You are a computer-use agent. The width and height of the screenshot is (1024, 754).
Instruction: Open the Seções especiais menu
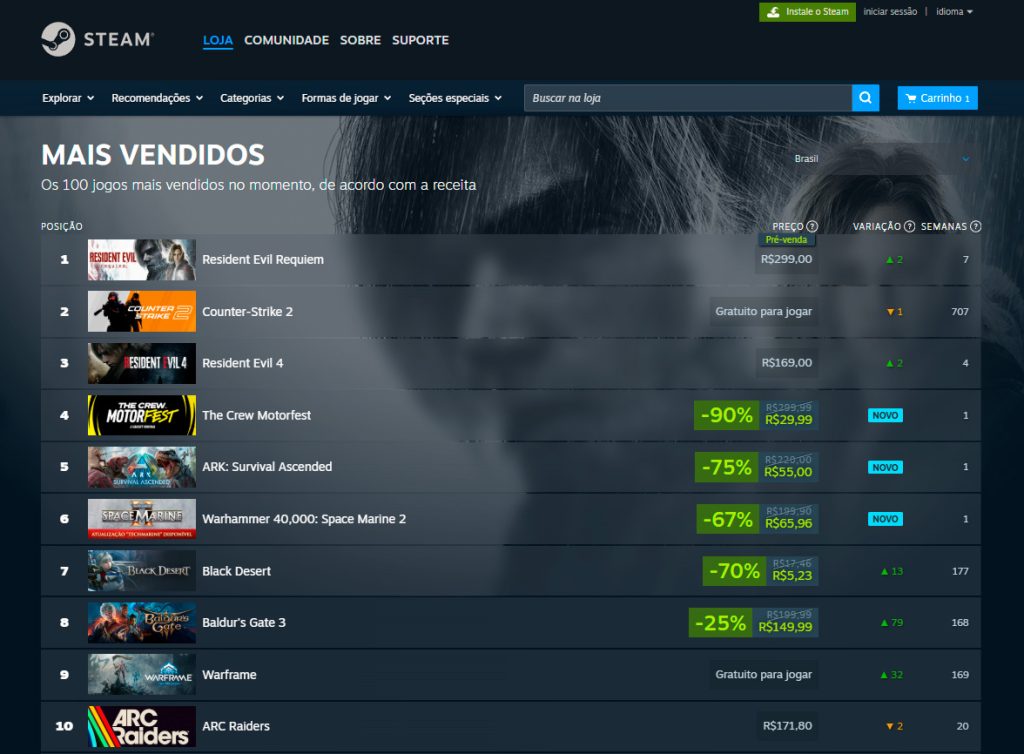click(455, 98)
